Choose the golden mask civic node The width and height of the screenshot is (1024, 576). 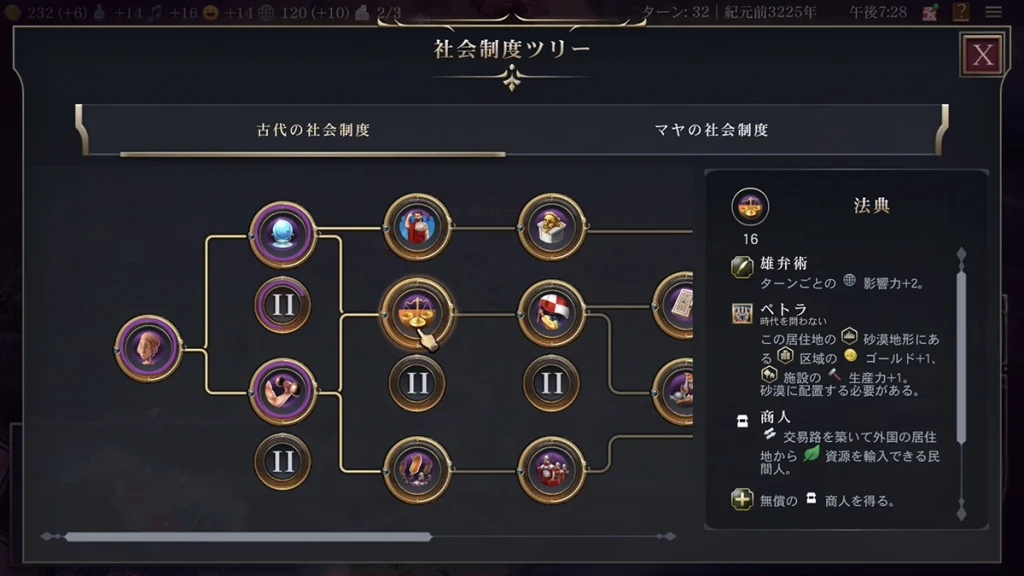[551, 227]
